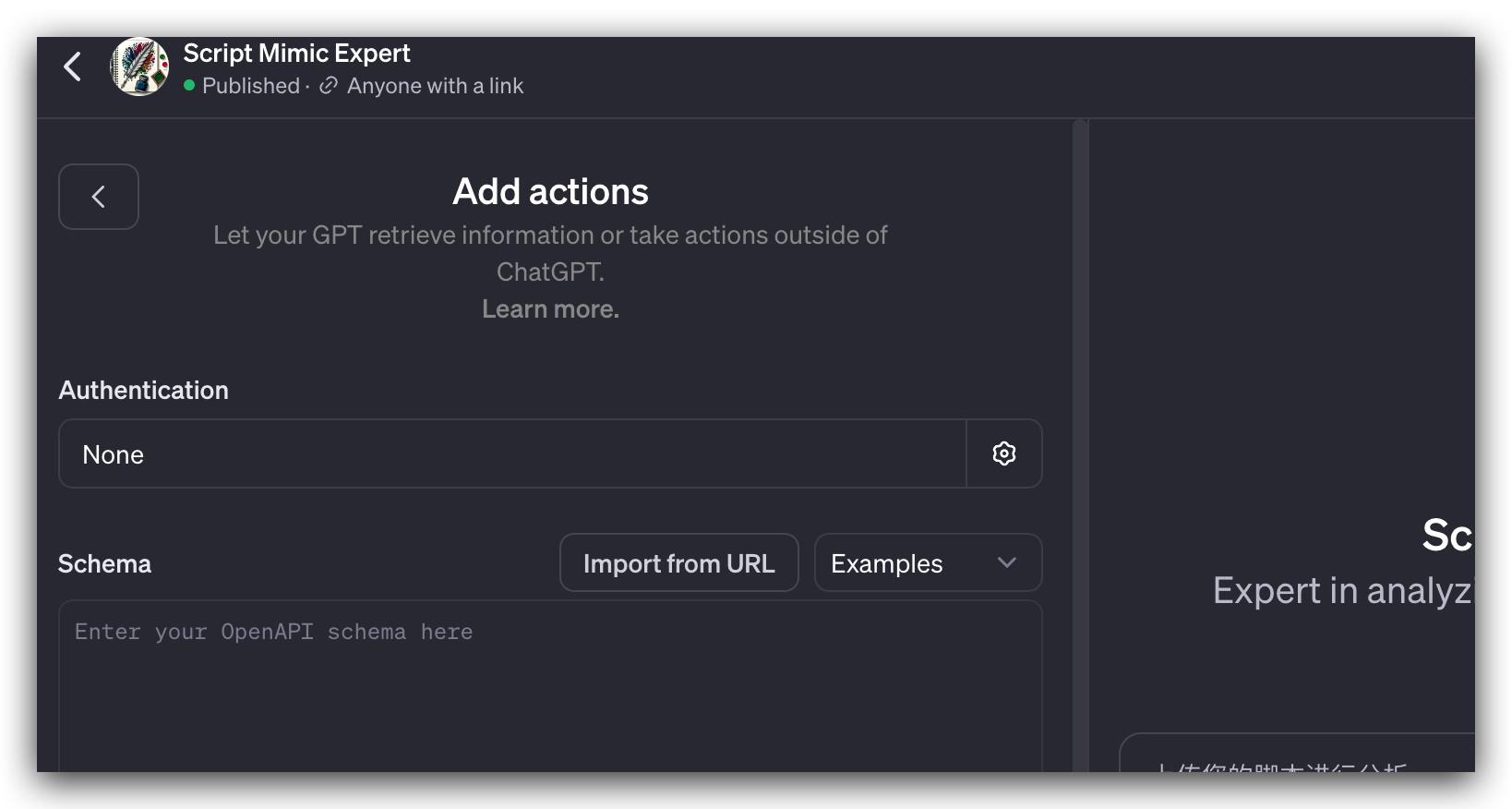Click the green Published status dot

[189, 86]
